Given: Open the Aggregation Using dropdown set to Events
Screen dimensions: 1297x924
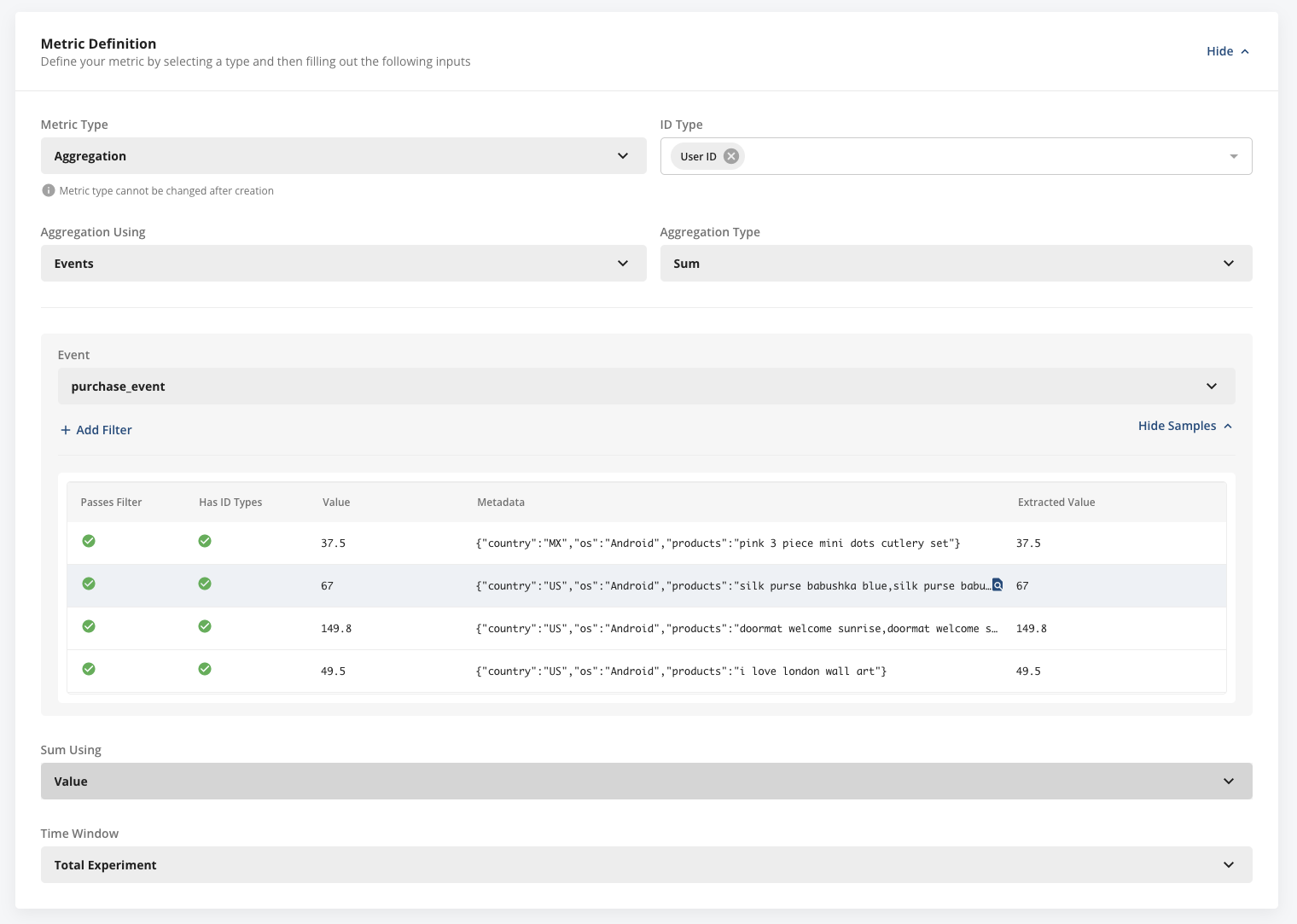Looking at the screenshot, I should 343,263.
